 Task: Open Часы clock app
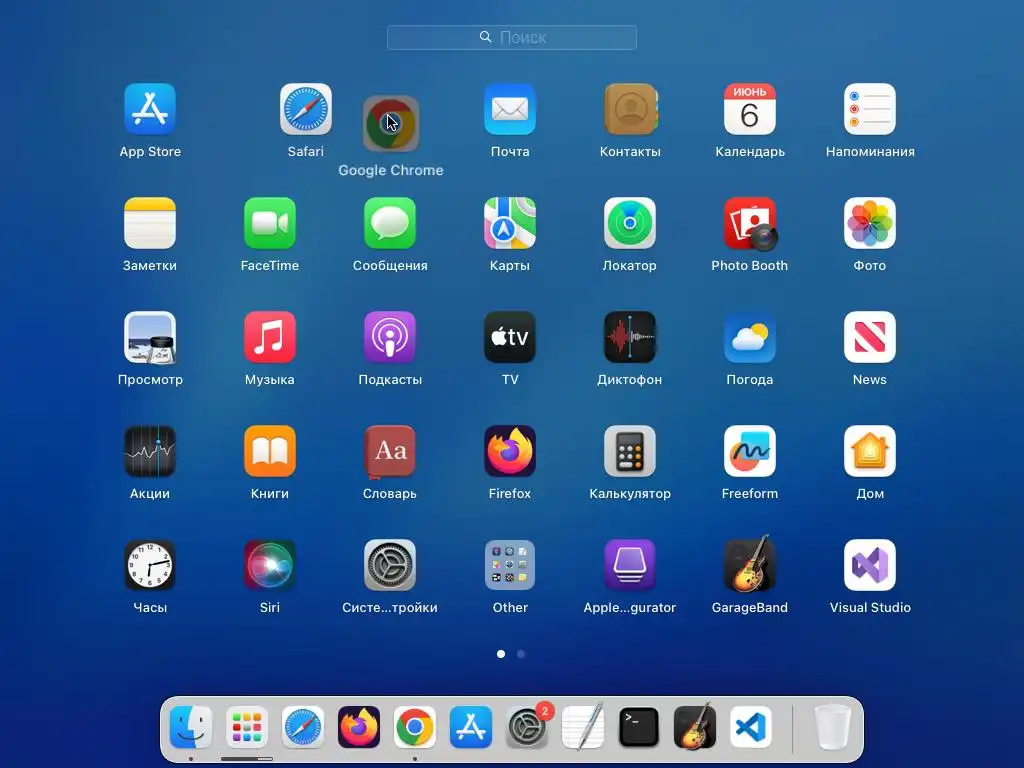150,565
